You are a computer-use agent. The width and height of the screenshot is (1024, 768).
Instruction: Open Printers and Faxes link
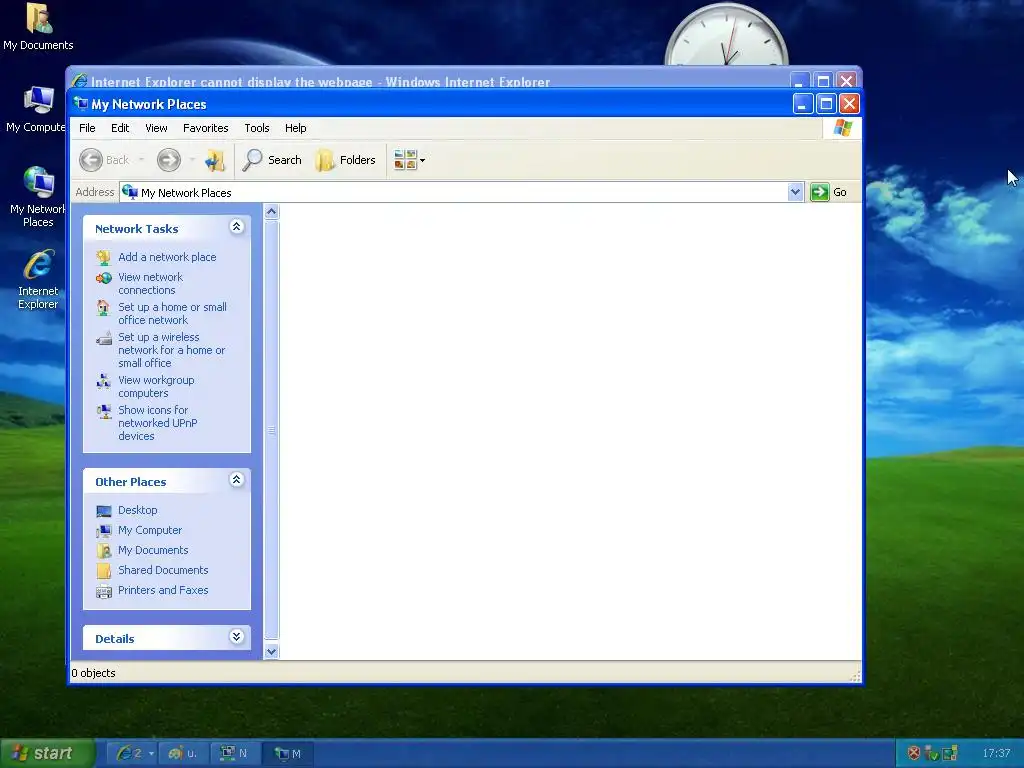coord(163,590)
